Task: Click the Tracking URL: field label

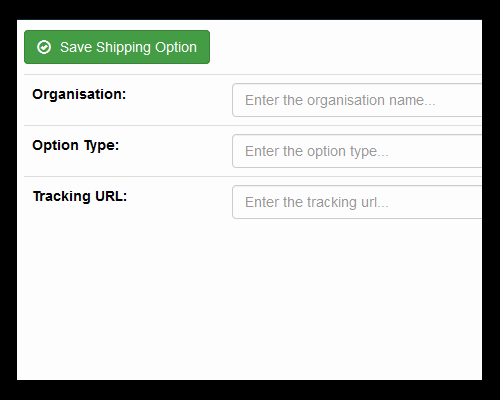Action: pos(80,196)
